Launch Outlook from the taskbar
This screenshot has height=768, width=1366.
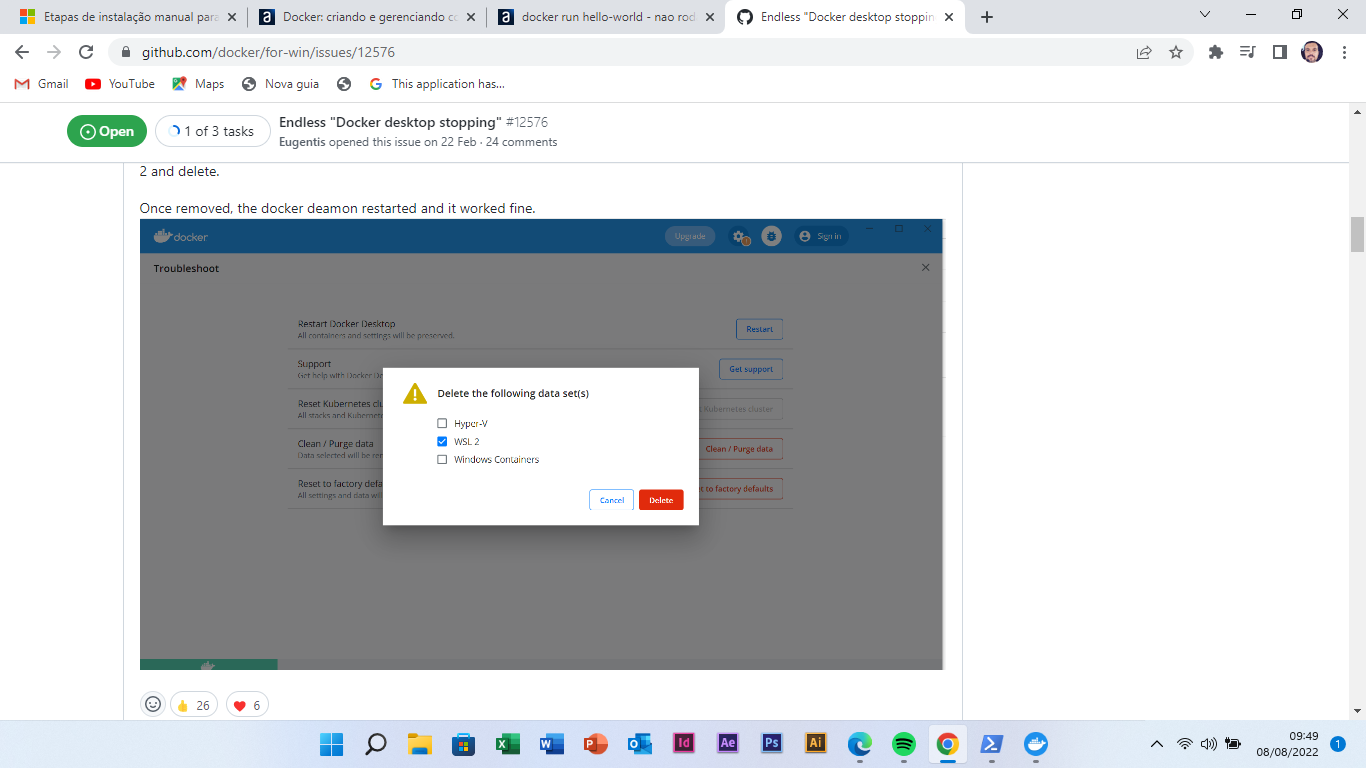point(639,744)
